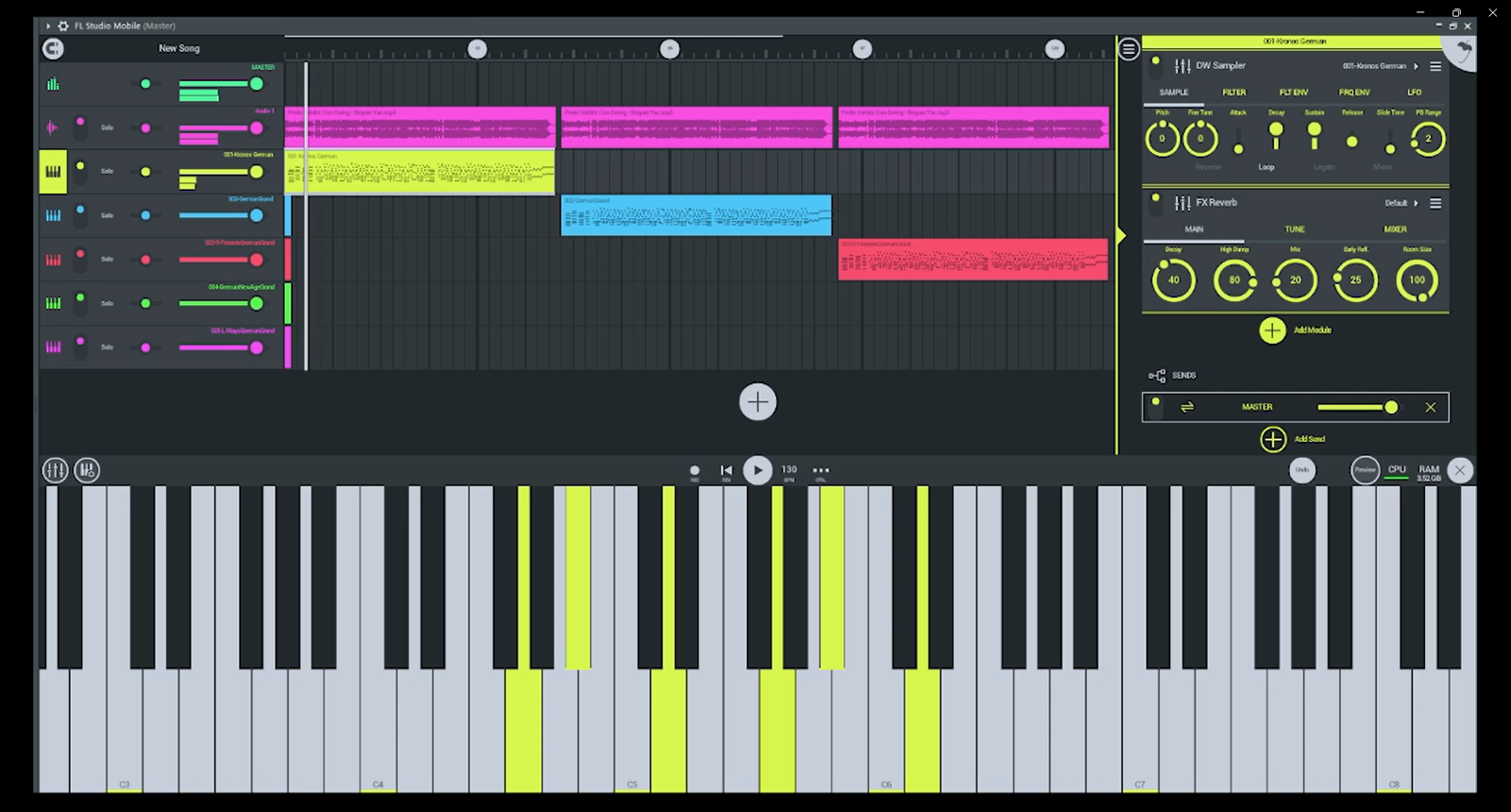The height and width of the screenshot is (812, 1511).
Task: Open the transport three-dots options menu
Action: pyautogui.click(x=821, y=470)
